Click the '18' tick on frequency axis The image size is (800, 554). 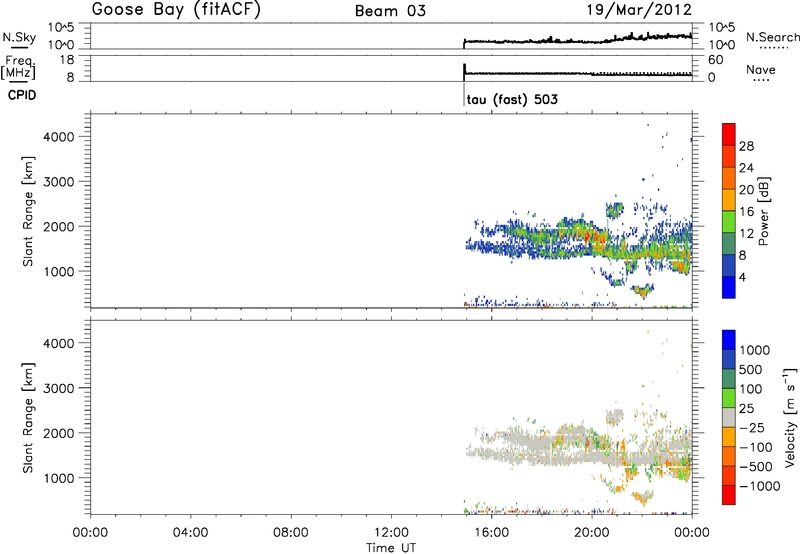click(67, 60)
